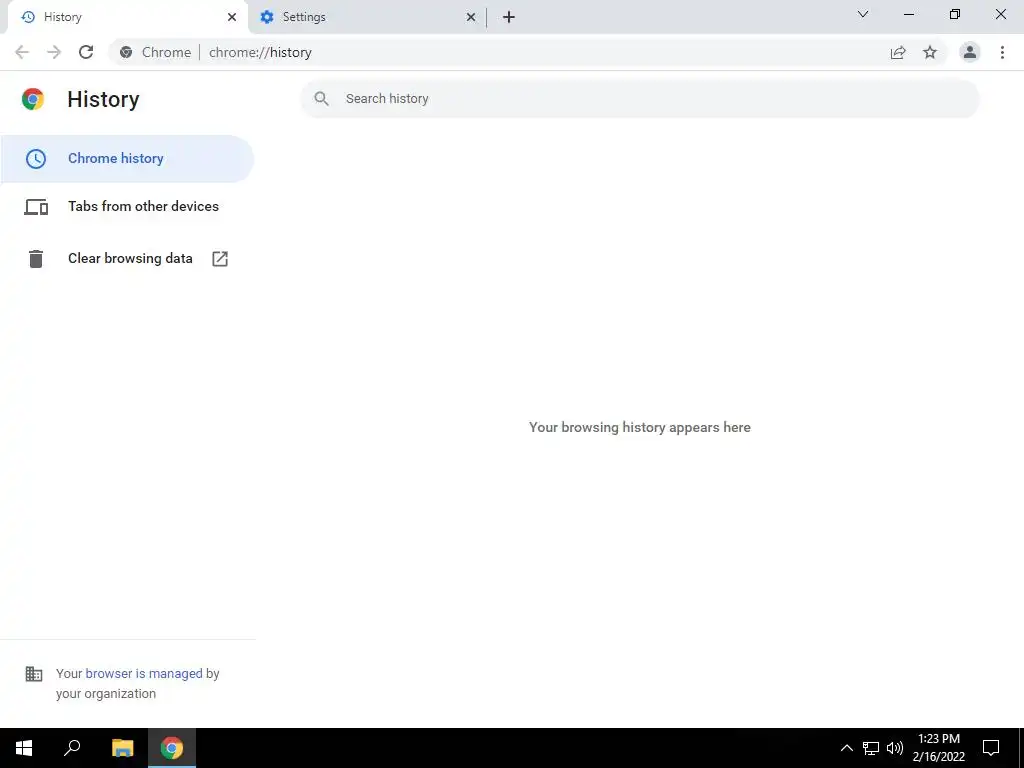Select the History tab
1024x768 pixels.
[128, 17]
